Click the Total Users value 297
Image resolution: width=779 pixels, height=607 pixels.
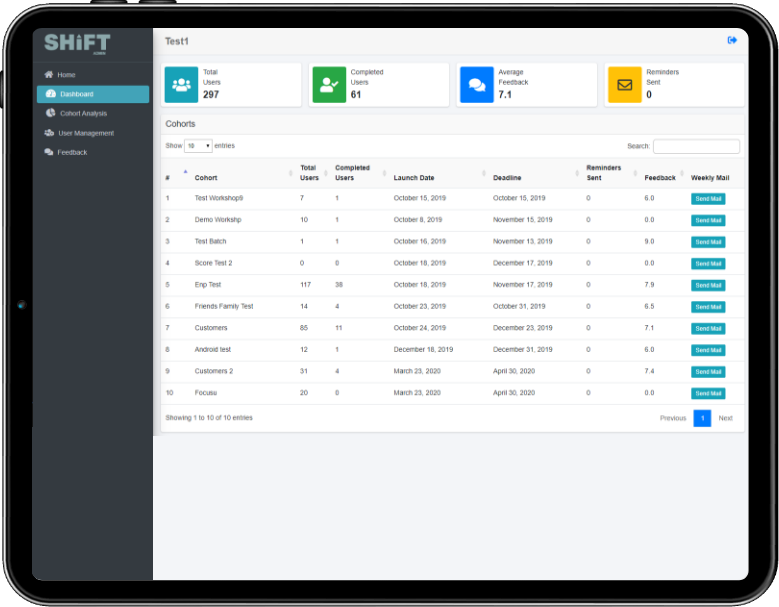coord(211,94)
